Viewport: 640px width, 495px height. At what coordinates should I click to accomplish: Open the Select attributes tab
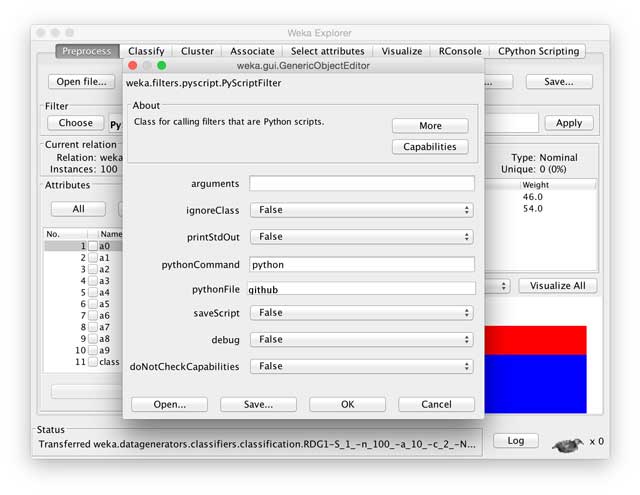click(x=327, y=51)
